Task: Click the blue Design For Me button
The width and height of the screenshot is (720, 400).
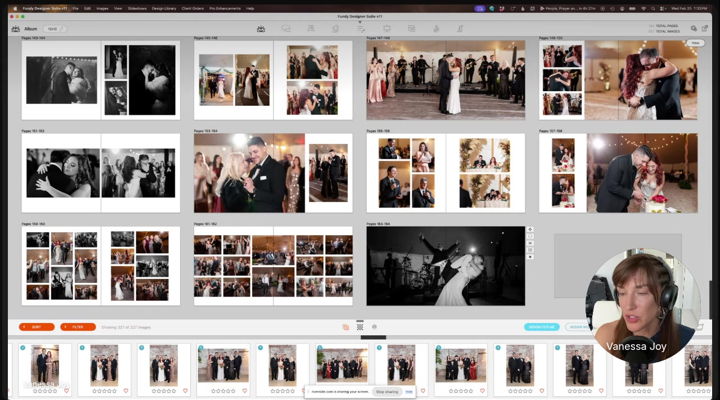Action: click(541, 326)
